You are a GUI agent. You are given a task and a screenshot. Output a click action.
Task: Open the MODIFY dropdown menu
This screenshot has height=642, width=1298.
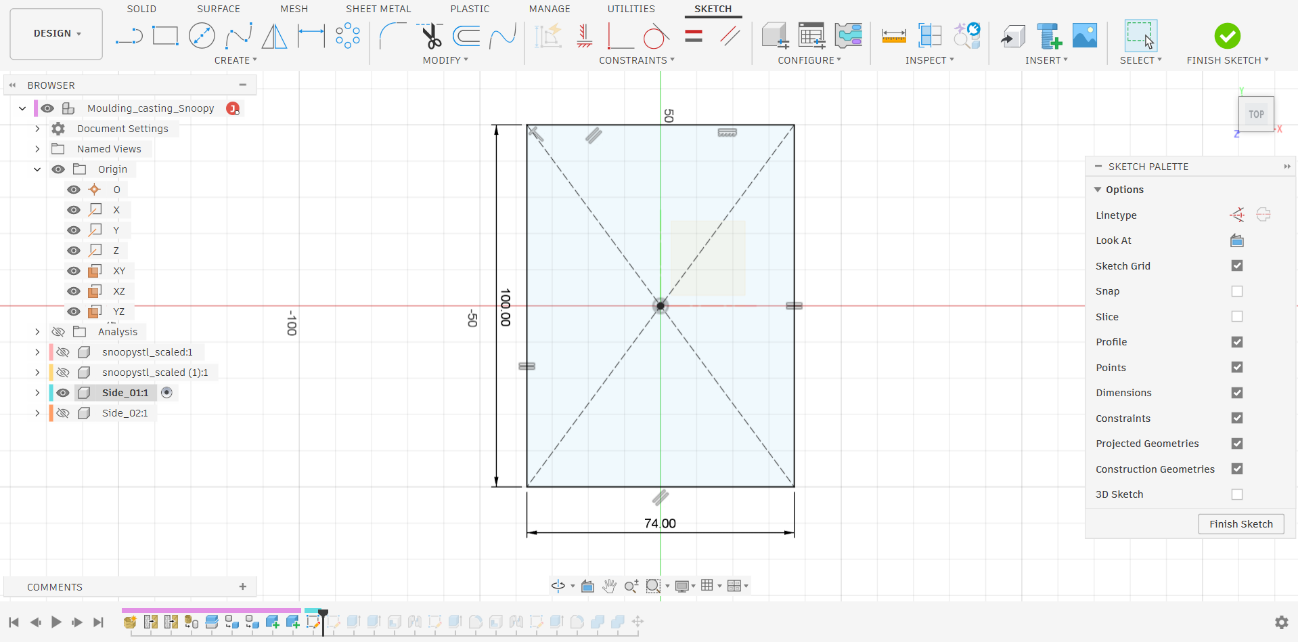[x=445, y=60]
